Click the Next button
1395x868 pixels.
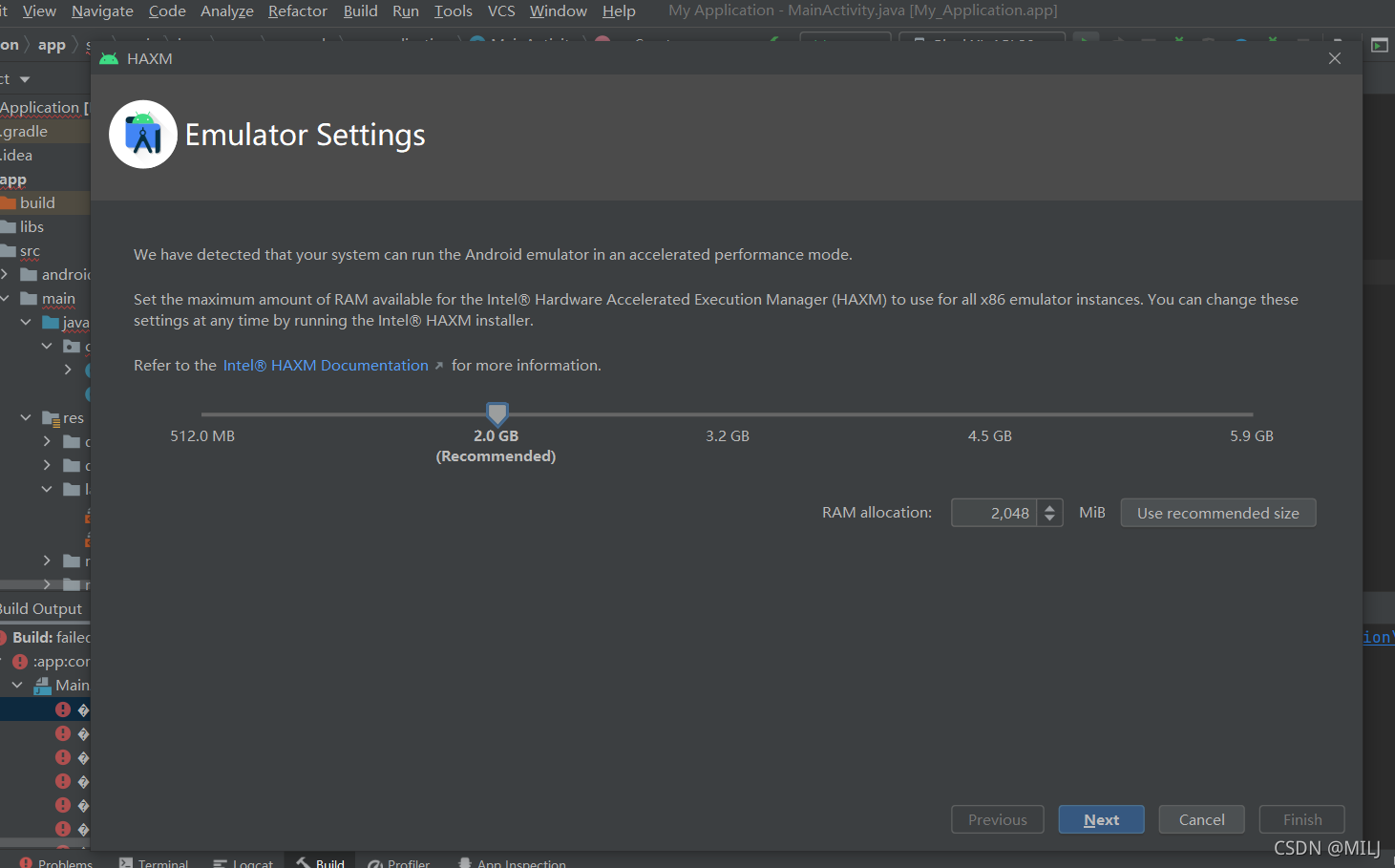pyautogui.click(x=1101, y=819)
